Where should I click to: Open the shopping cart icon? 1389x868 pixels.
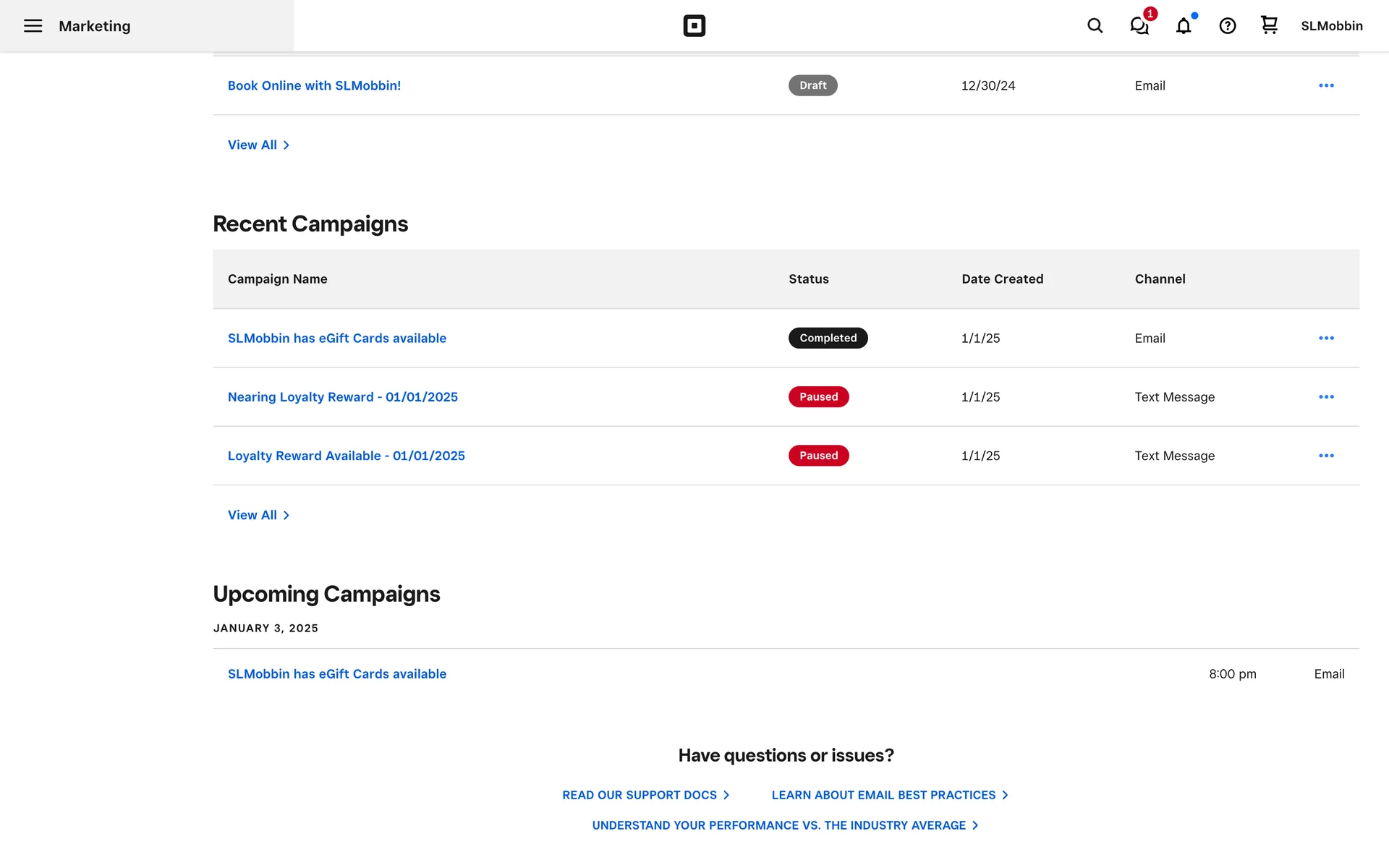tap(1269, 25)
